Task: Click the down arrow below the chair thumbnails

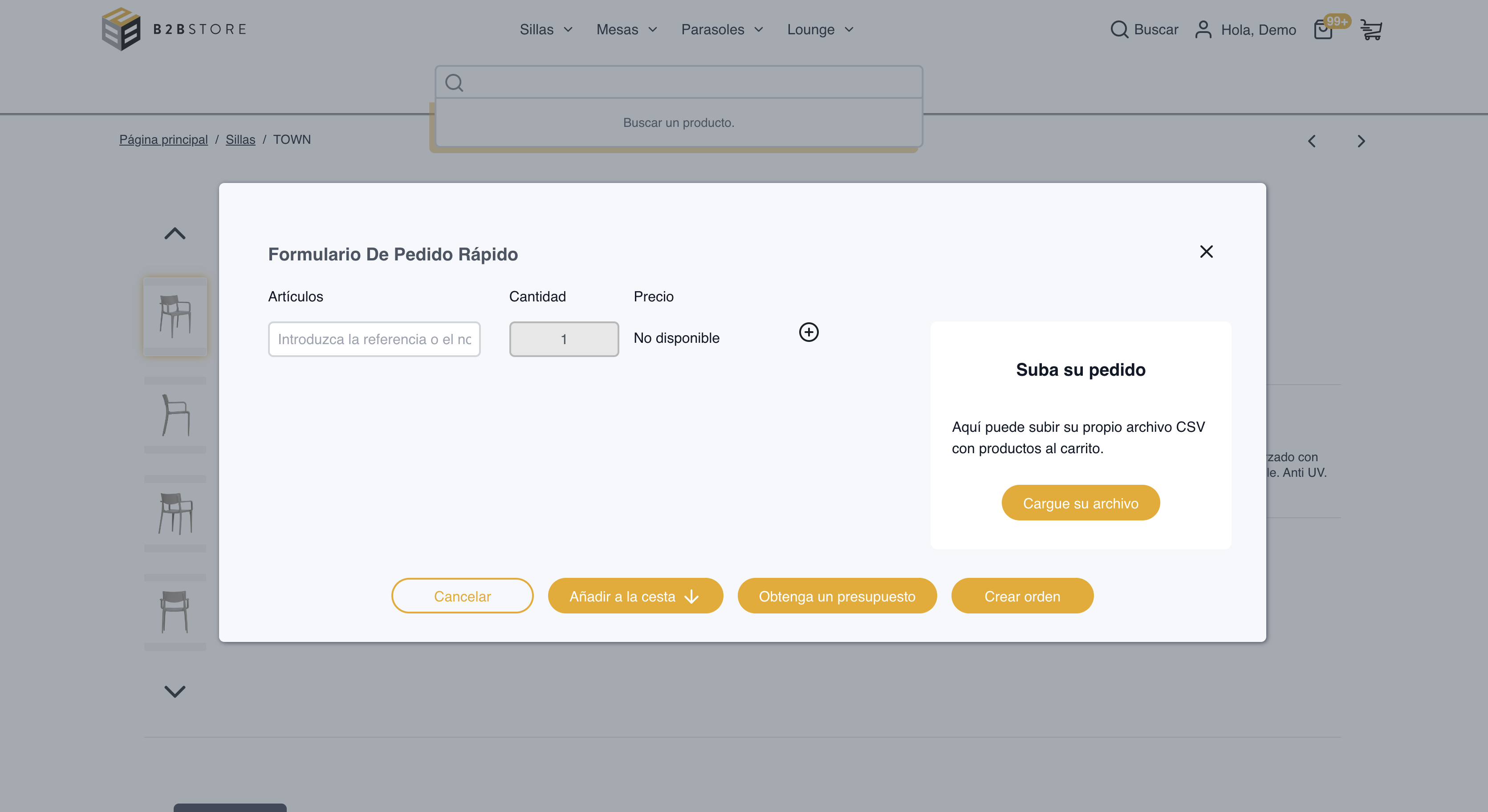Action: pos(174,692)
